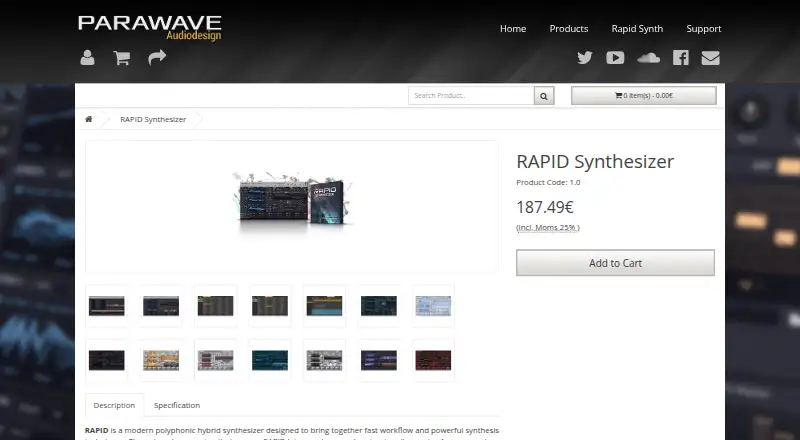Click the search magnifier button
800x440 pixels.
(544, 95)
